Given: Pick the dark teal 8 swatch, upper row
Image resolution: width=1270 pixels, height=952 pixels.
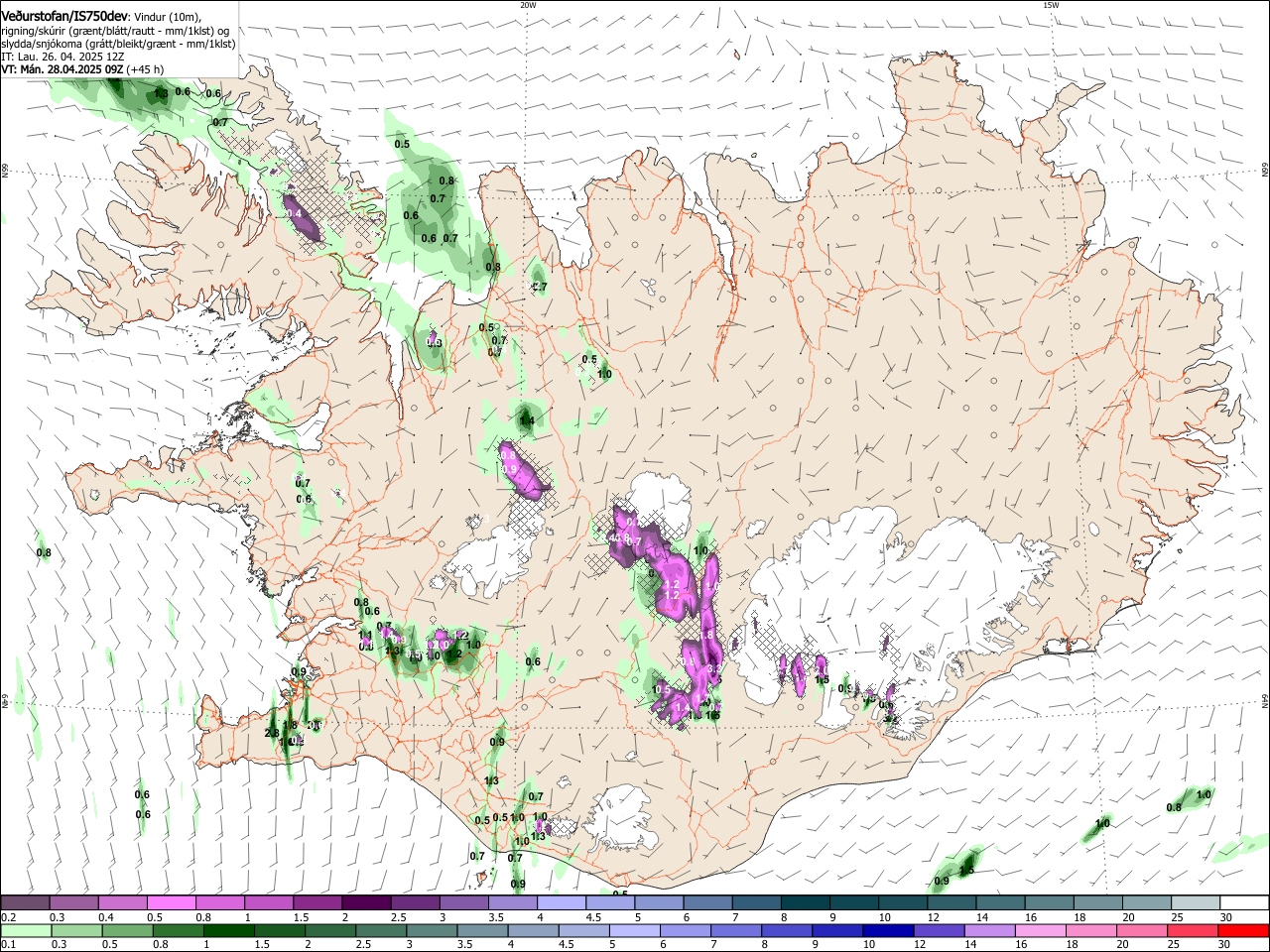Looking at the screenshot, I should pos(806,903).
